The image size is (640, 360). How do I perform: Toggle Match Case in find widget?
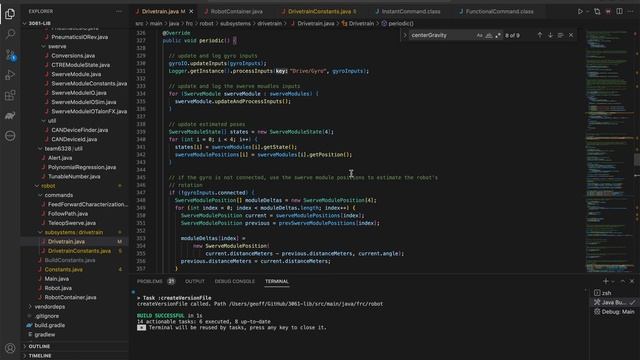click(480, 36)
